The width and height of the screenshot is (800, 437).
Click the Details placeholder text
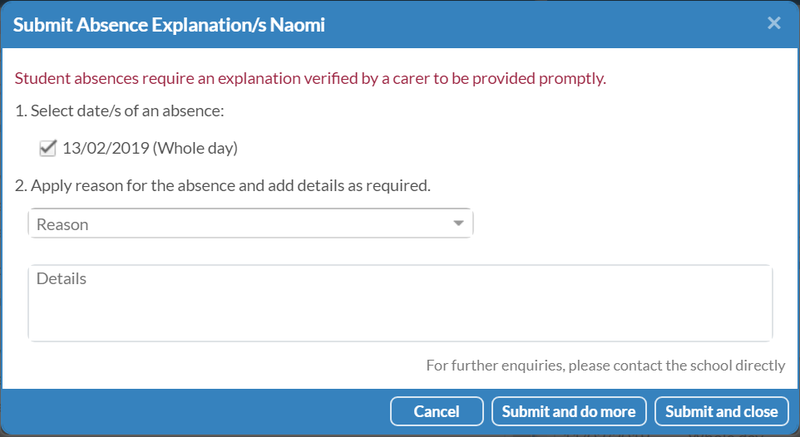[x=61, y=278]
